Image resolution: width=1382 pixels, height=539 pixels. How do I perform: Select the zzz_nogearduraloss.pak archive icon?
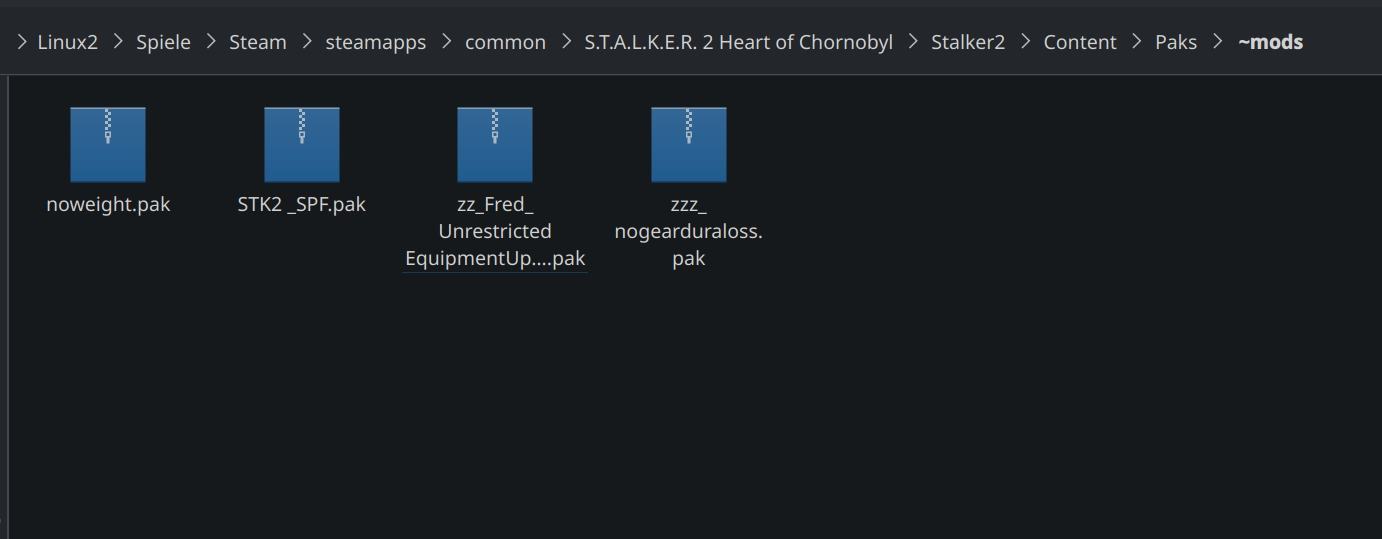tap(689, 145)
